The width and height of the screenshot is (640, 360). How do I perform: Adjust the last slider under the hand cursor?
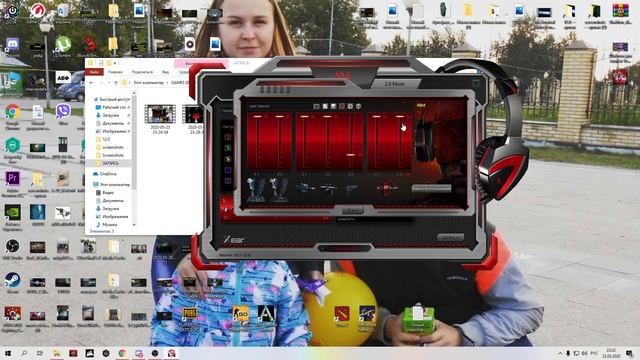coord(400,116)
